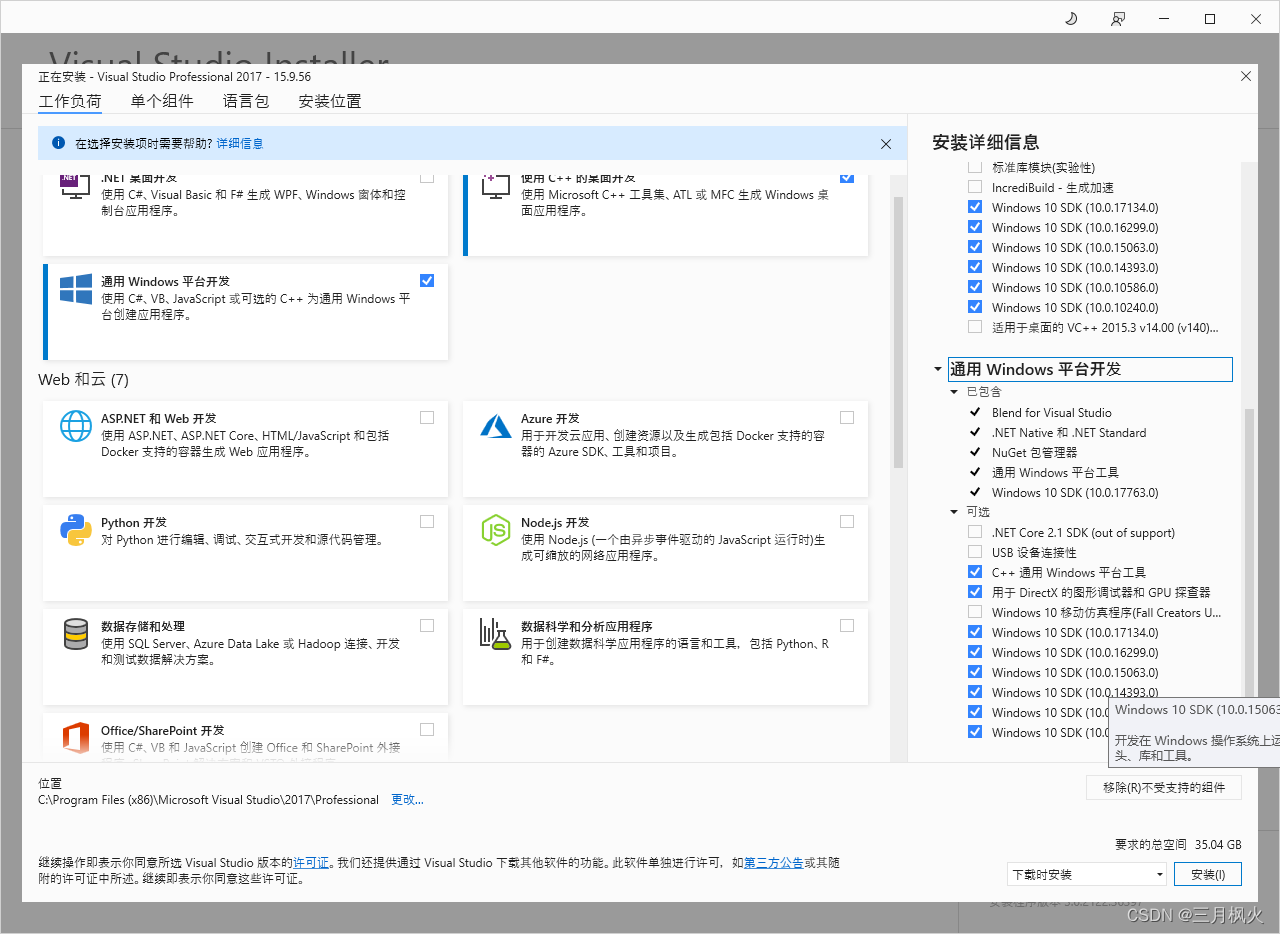The image size is (1280, 934).
Task: Click the blue info icon in help banner
Action: (x=58, y=143)
